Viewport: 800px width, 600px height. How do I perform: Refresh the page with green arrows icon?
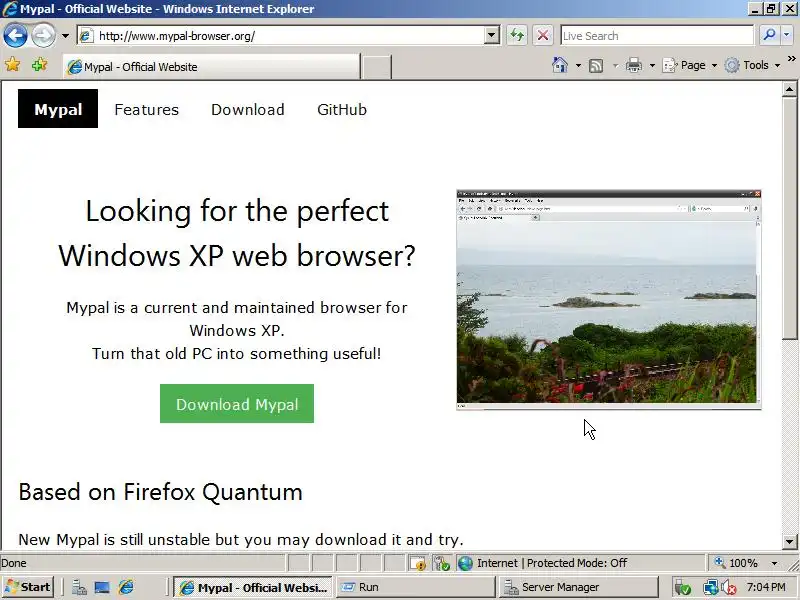(517, 36)
